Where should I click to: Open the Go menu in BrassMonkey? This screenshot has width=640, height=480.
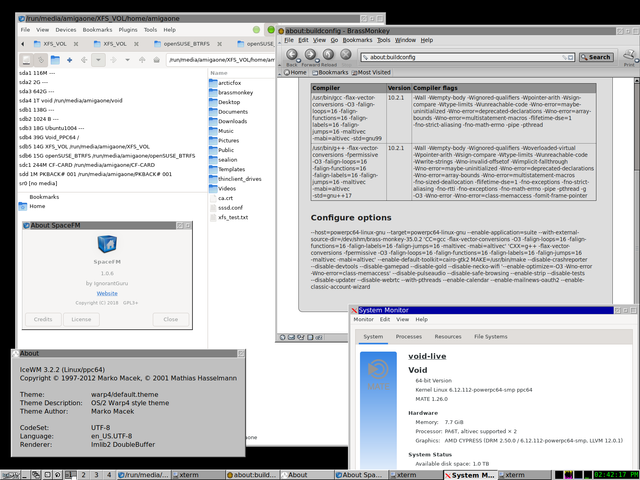[x=334, y=40]
